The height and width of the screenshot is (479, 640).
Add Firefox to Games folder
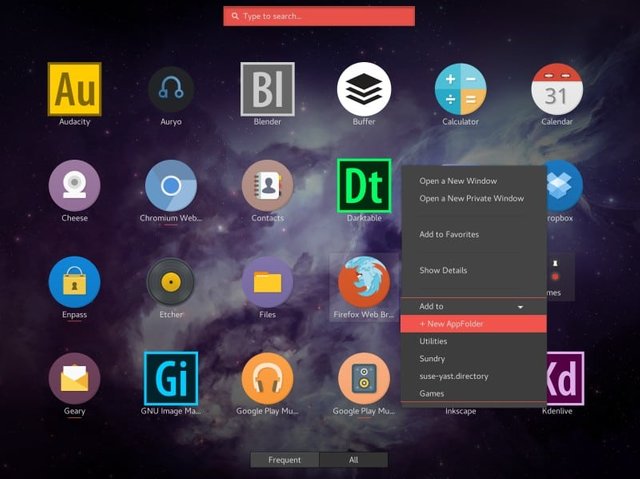pyautogui.click(x=474, y=393)
